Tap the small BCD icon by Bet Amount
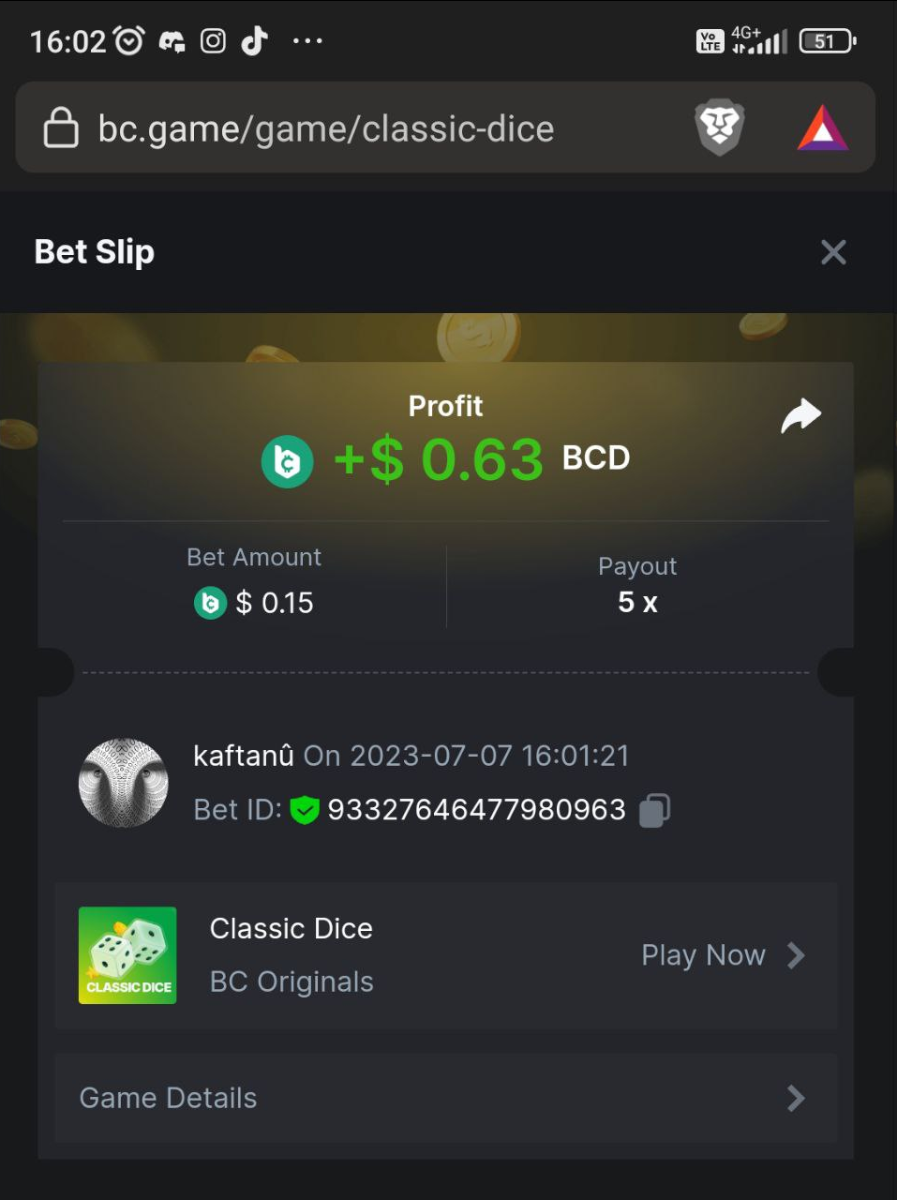897x1200 pixels. [210, 603]
